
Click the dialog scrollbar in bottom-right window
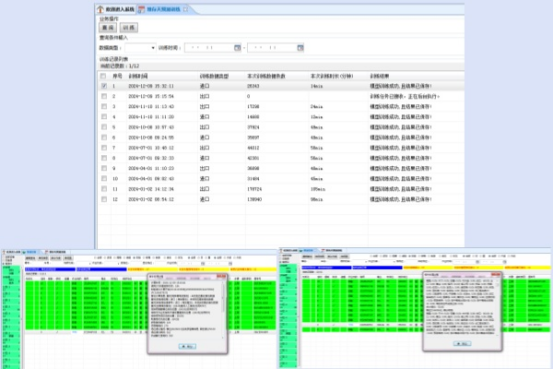(497, 307)
